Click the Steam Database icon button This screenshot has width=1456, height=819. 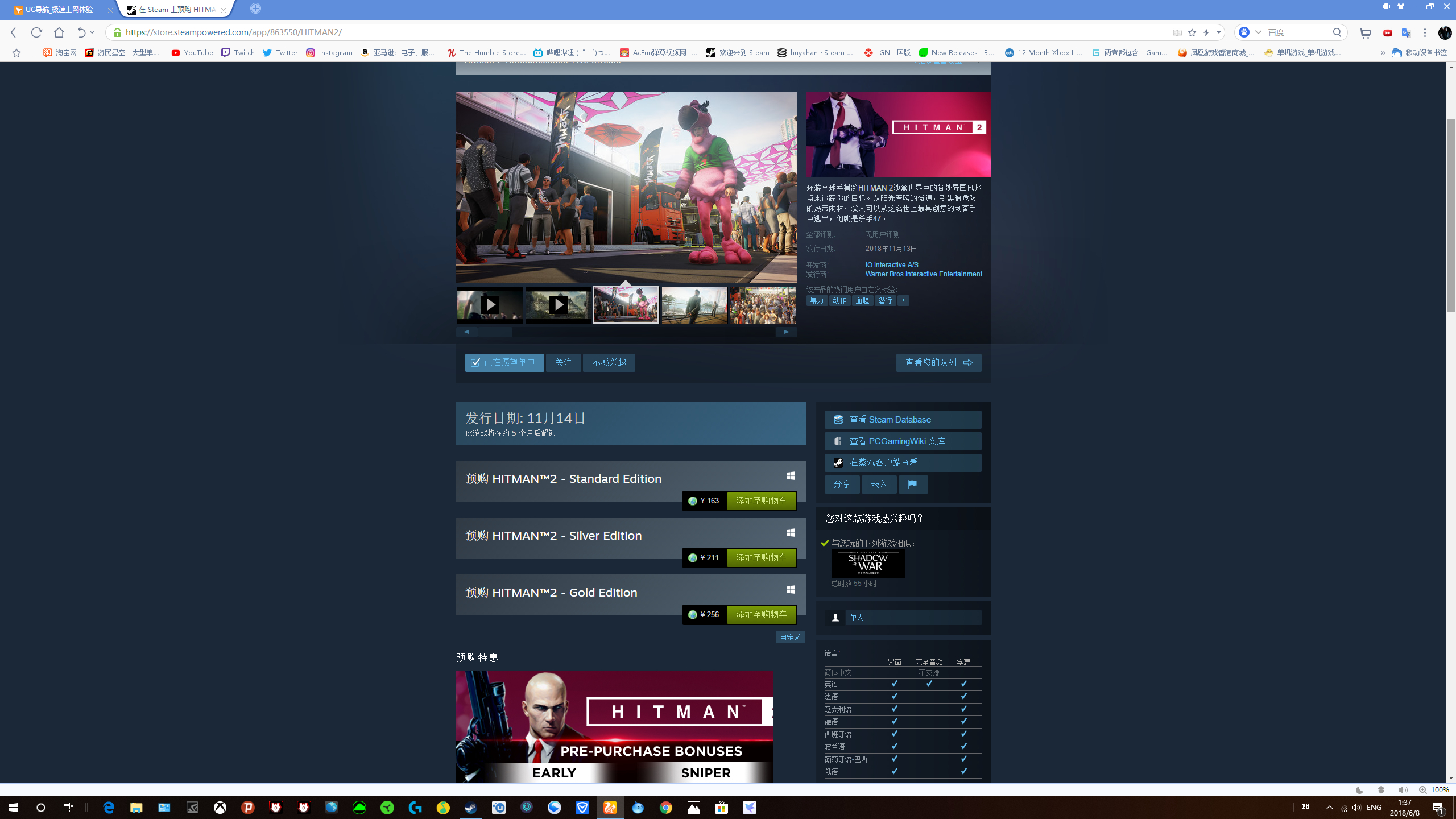click(903, 420)
